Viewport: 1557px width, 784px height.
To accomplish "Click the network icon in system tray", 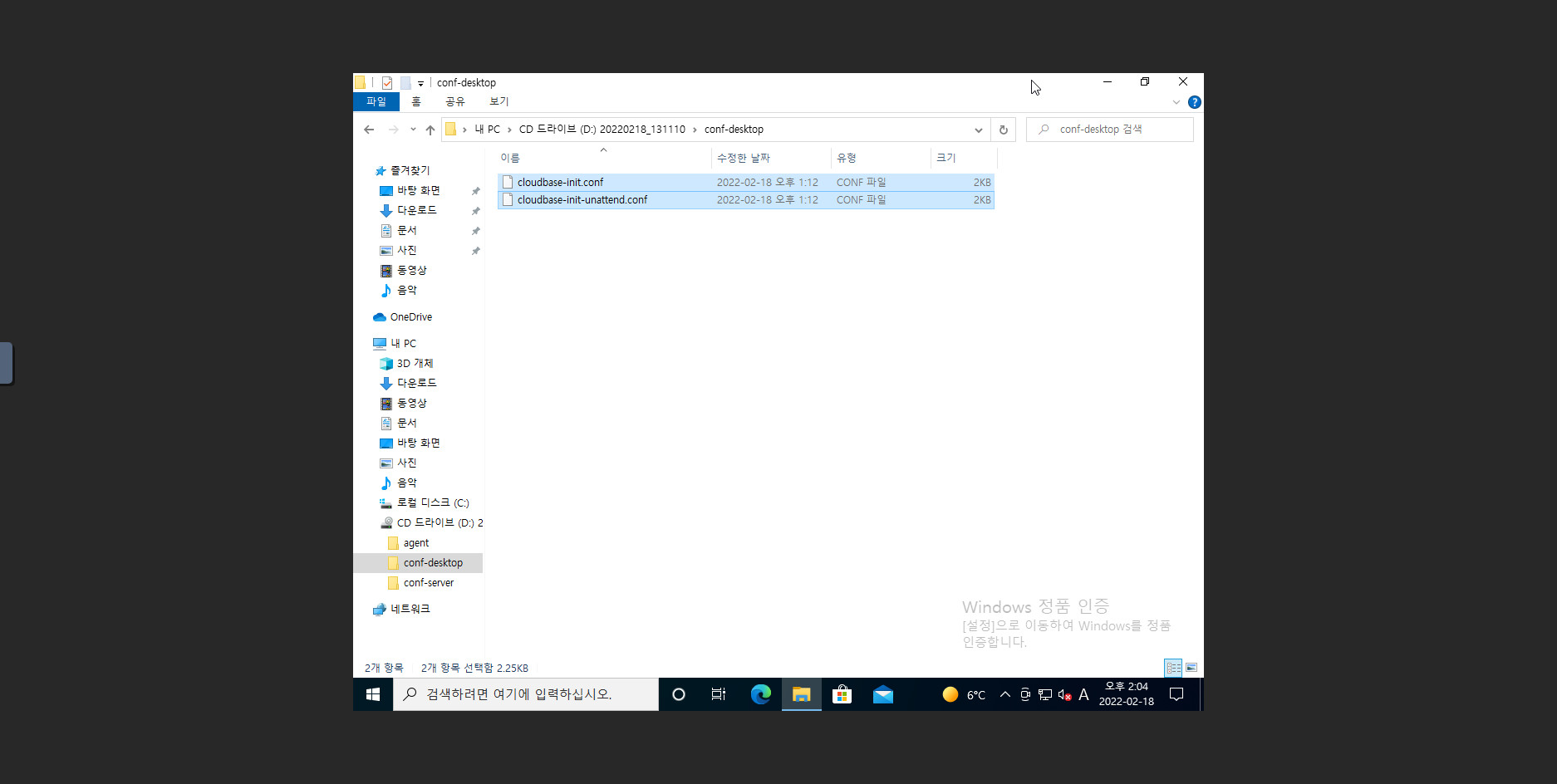I will click(x=1045, y=694).
